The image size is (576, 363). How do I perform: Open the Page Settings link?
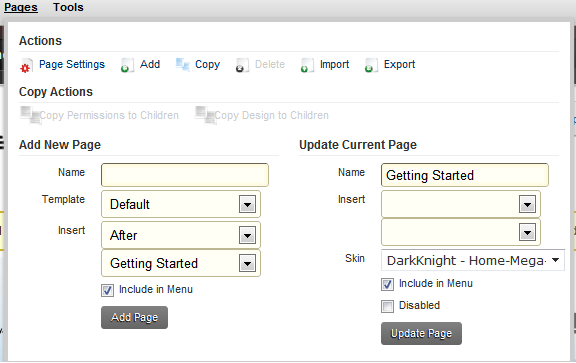(x=72, y=64)
